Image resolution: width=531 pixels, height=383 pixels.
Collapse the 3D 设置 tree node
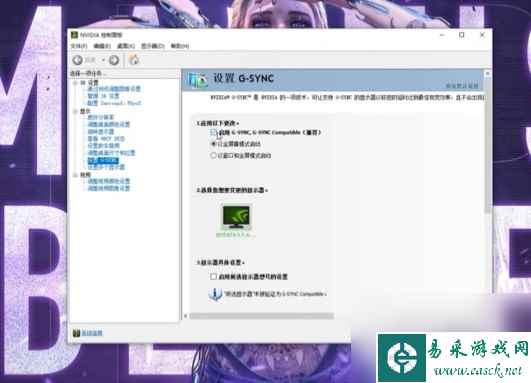pos(75,83)
